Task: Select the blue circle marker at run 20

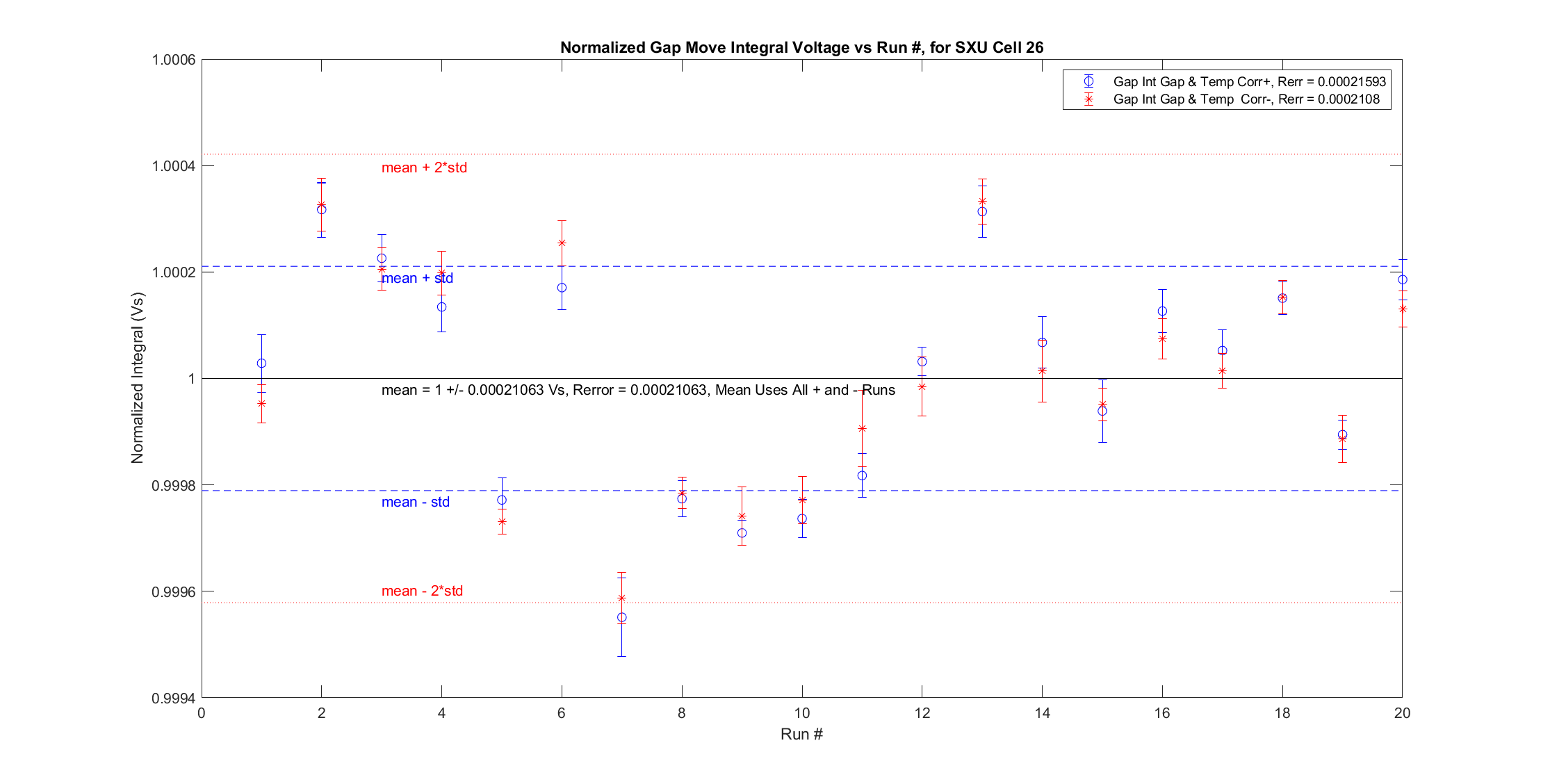Action: point(1402,279)
